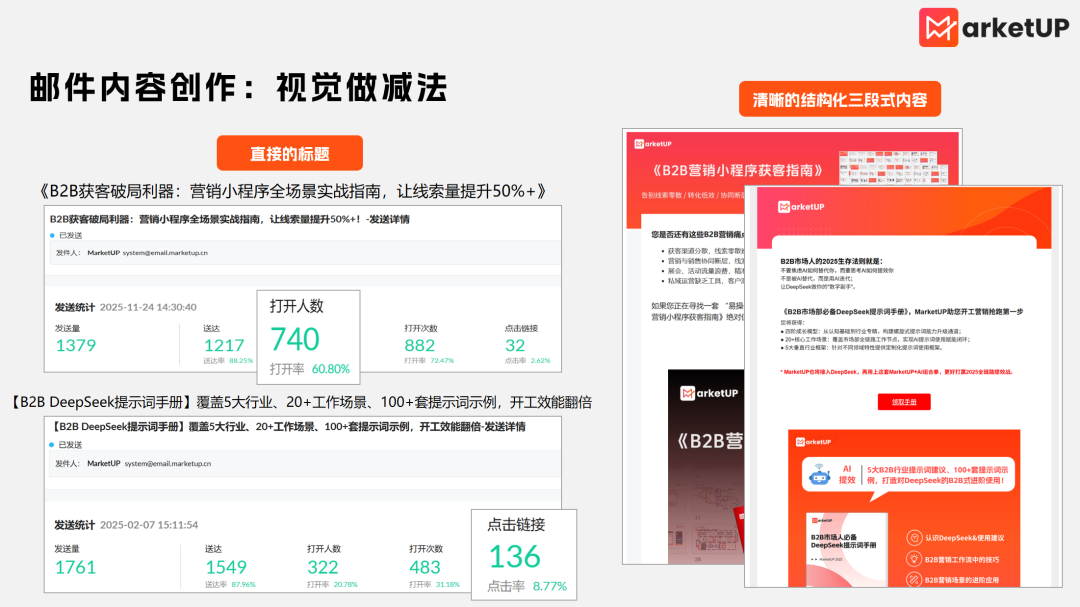Click the green 已发送 status dot

[51, 233]
